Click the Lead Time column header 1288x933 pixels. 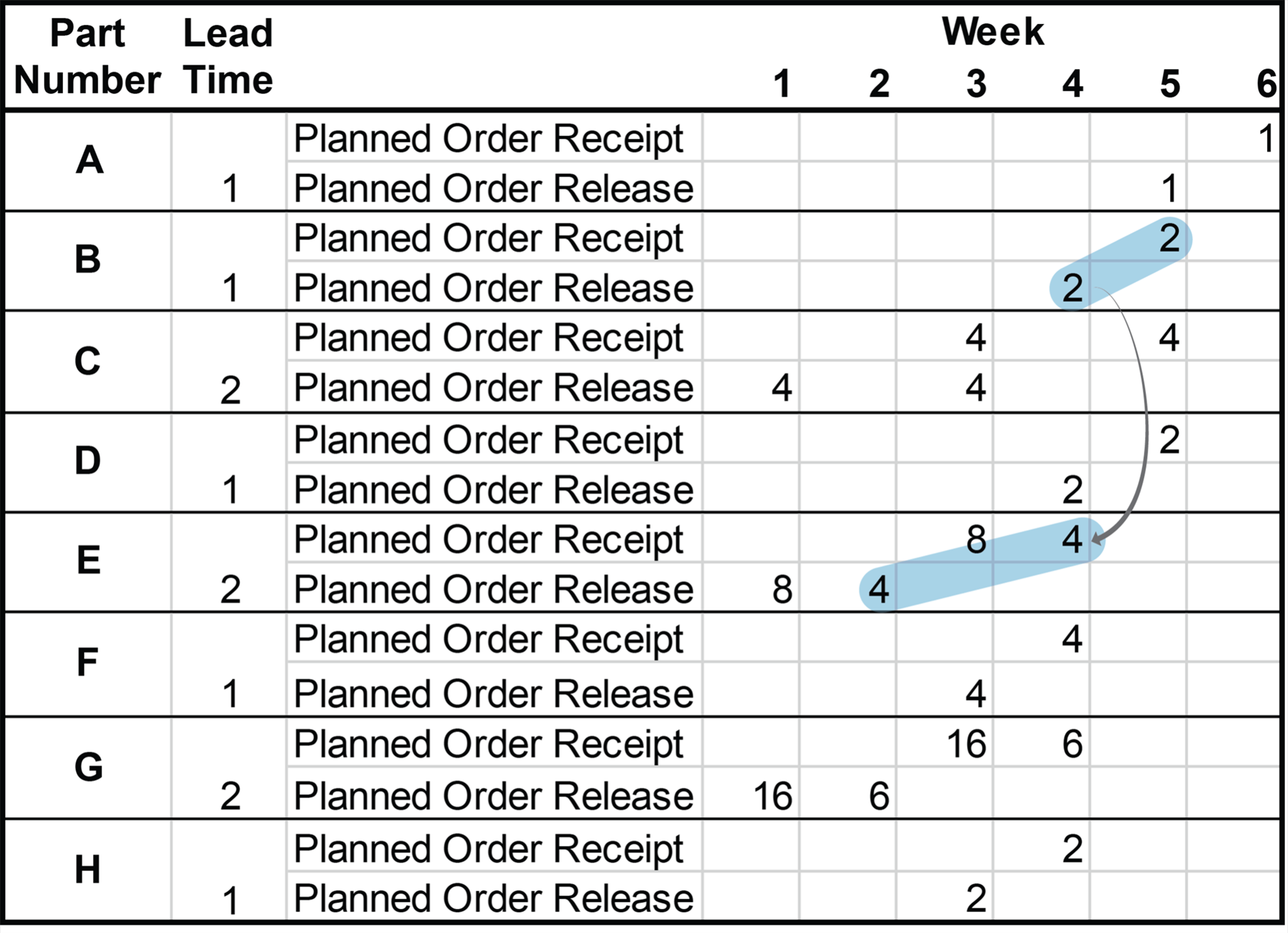[228, 57]
